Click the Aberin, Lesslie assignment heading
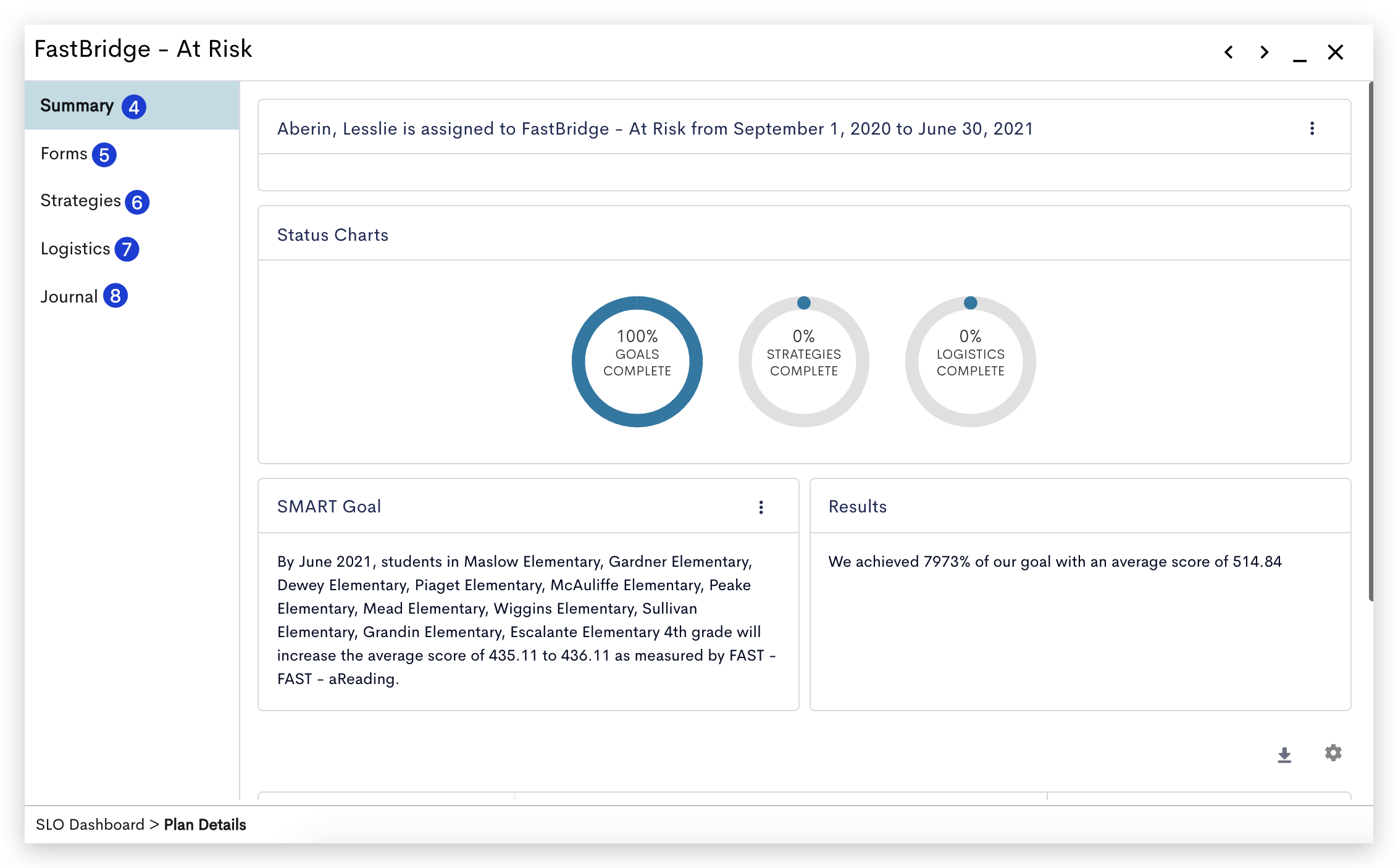This screenshot has width=1398, height=868. point(655,128)
